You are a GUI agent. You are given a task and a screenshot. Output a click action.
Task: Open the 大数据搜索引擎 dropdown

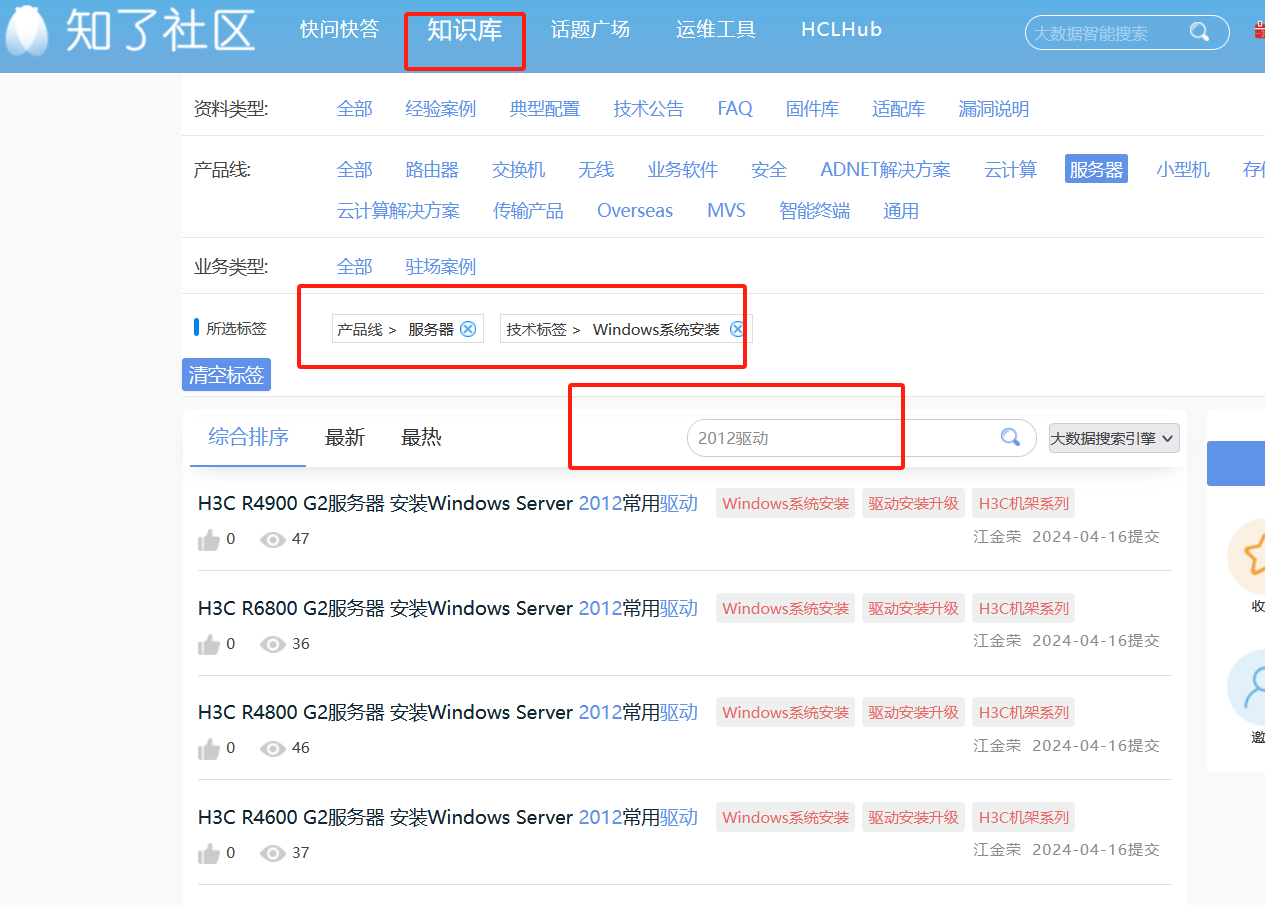(1114, 438)
